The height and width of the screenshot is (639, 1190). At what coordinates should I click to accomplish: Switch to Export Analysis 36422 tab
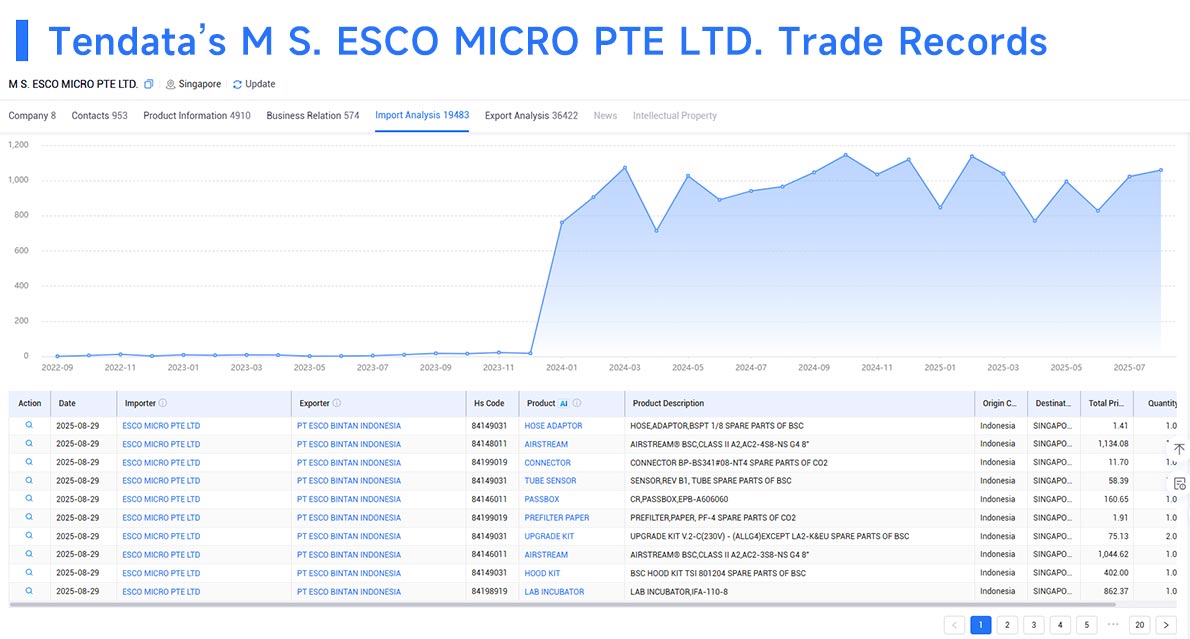(531, 115)
